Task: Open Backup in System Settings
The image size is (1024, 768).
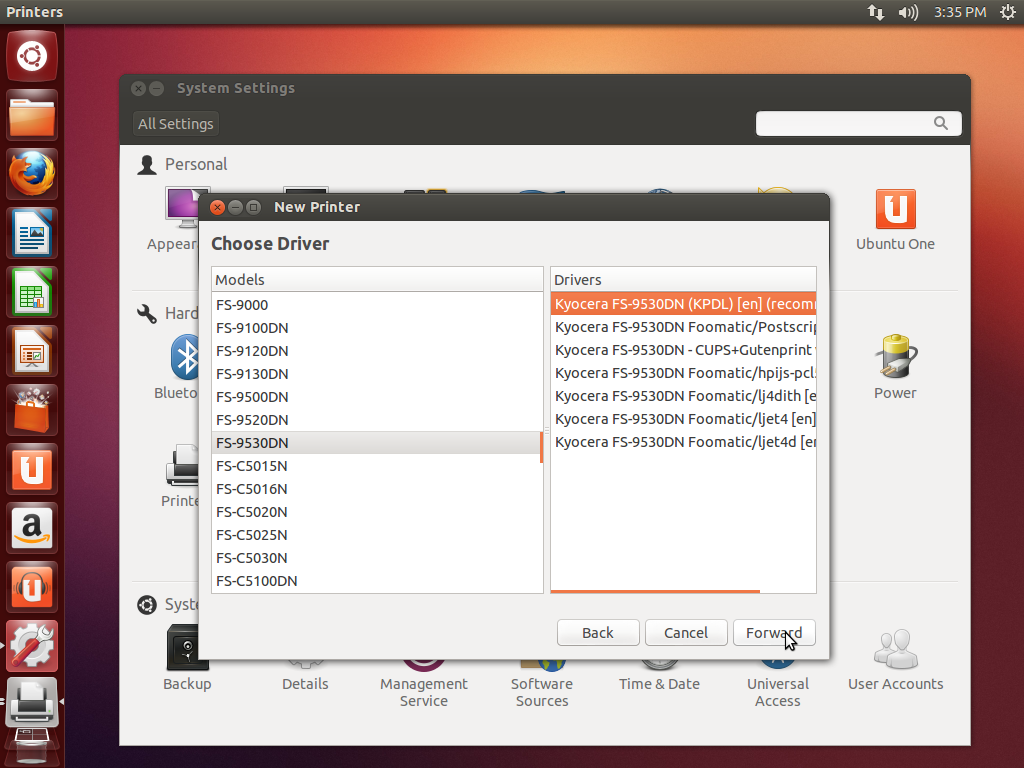Action: click(x=187, y=658)
